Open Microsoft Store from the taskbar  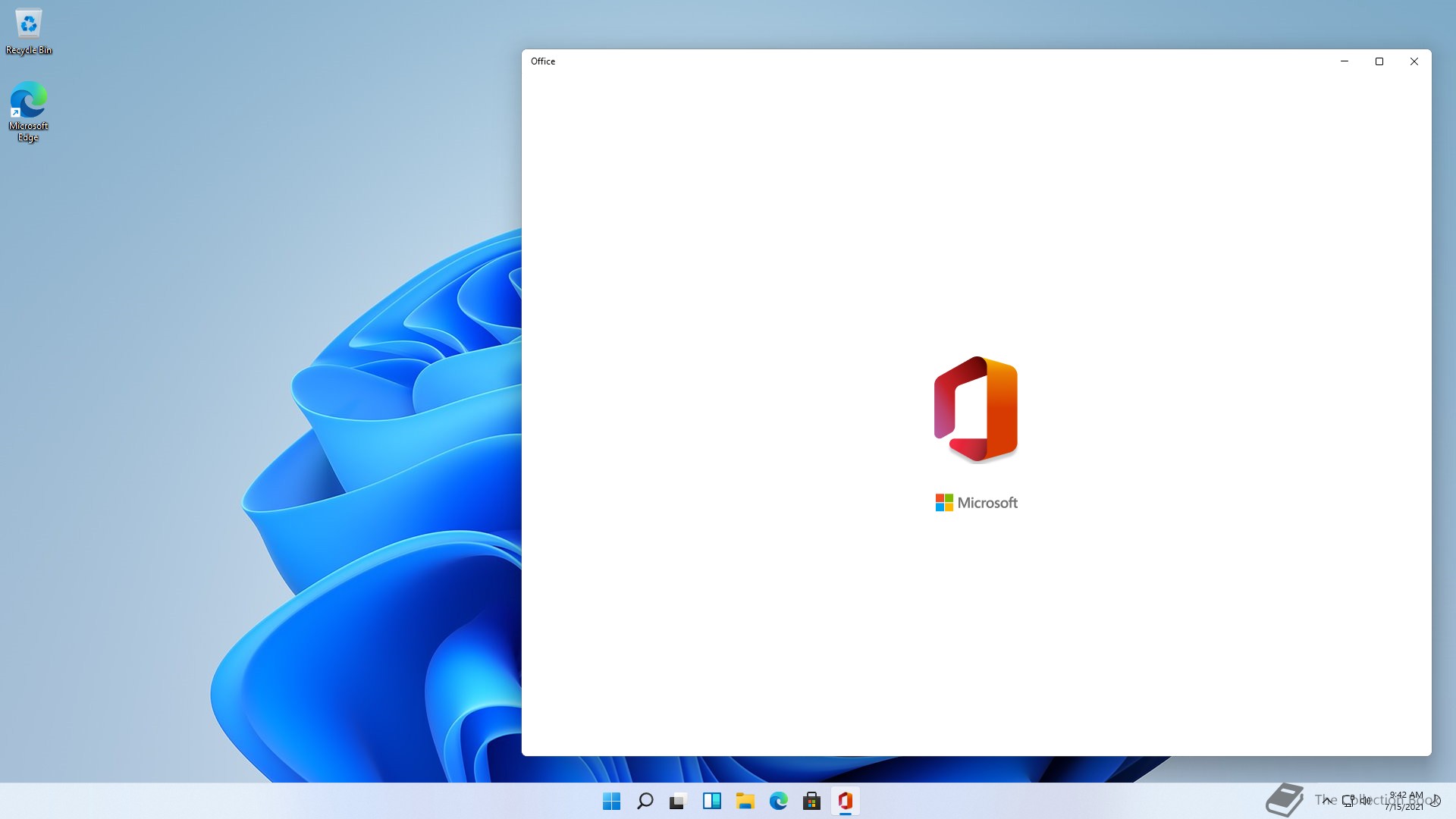tap(811, 801)
